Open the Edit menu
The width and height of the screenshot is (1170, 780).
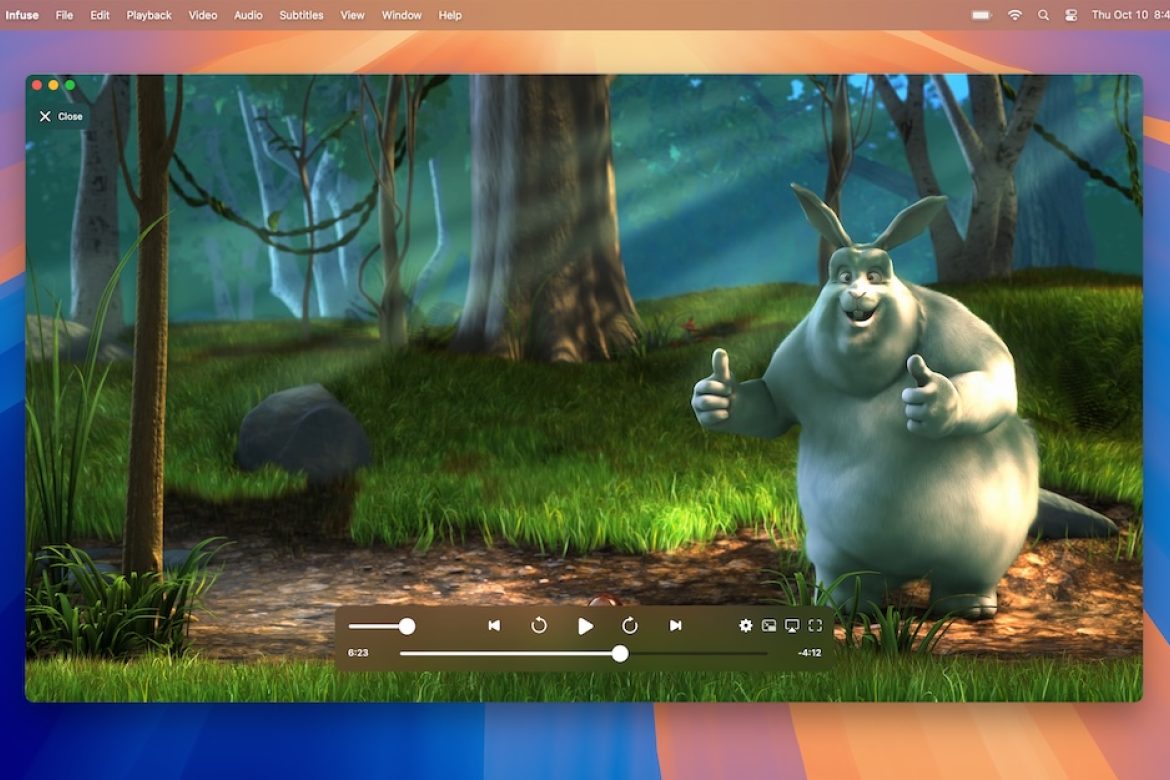100,15
